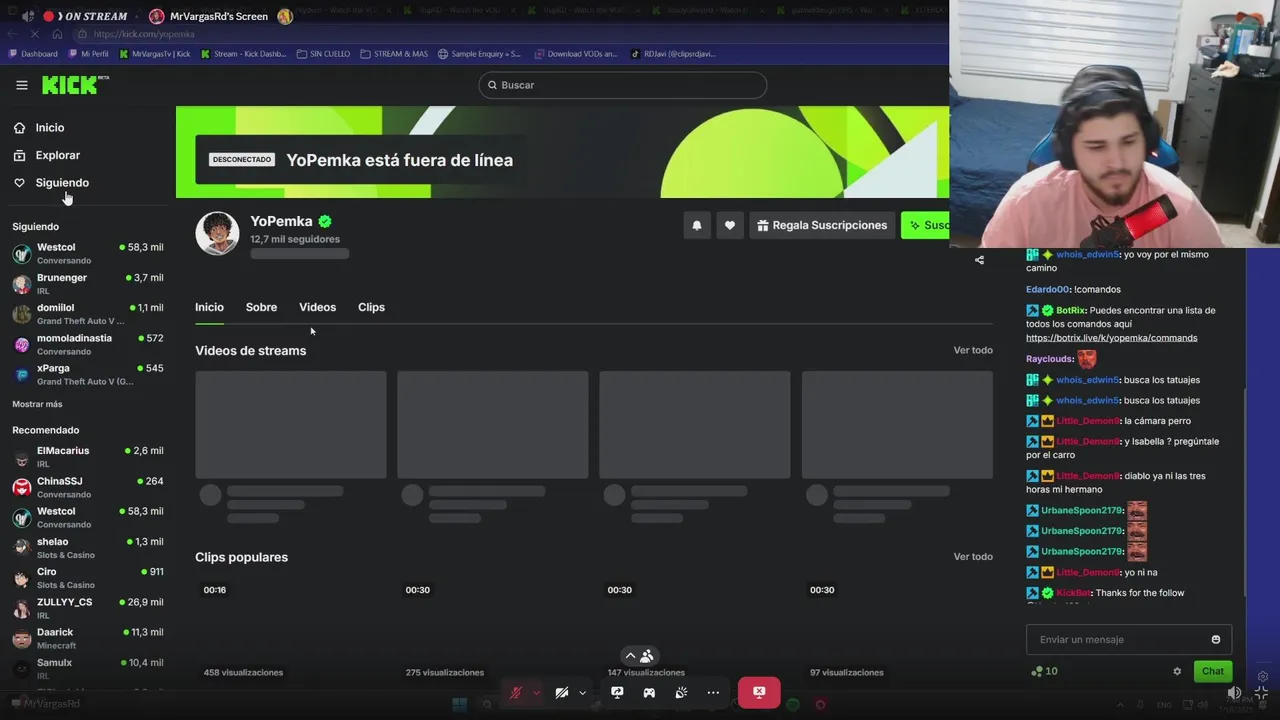Screen dimensions: 1280x720
Task: Open the Dashboard bookmark
Action: [x=33, y=54]
